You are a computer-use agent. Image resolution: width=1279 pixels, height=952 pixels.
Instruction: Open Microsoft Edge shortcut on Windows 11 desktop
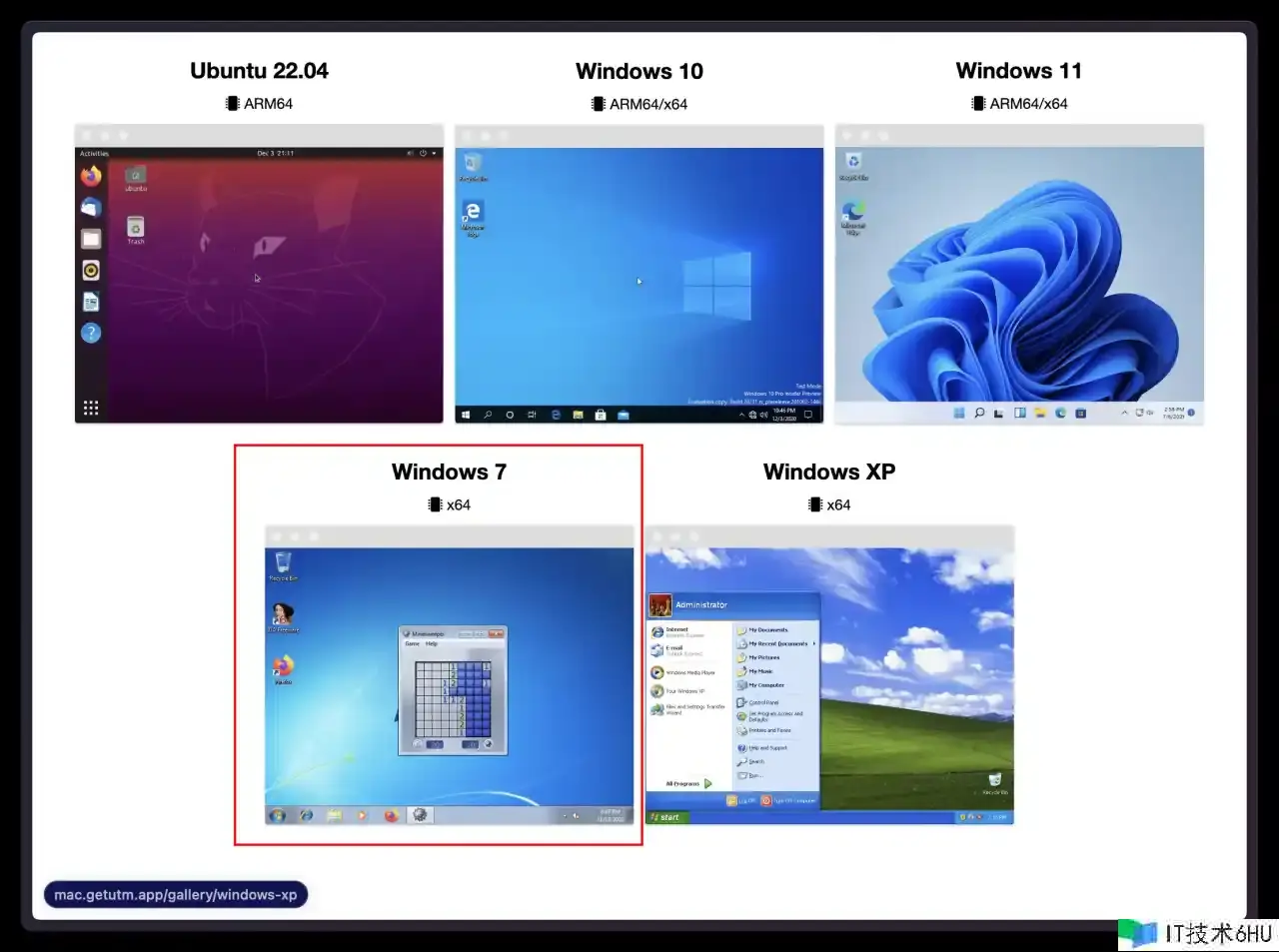[x=853, y=217]
